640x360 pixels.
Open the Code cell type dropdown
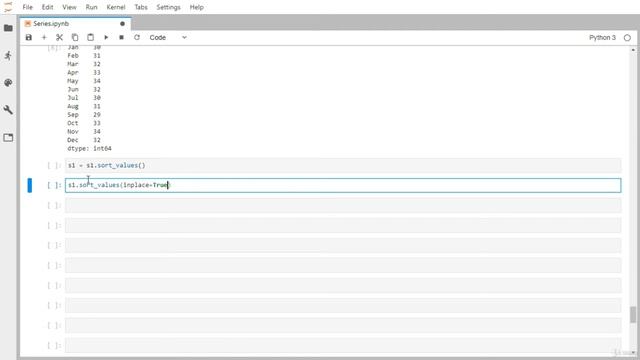coord(168,38)
